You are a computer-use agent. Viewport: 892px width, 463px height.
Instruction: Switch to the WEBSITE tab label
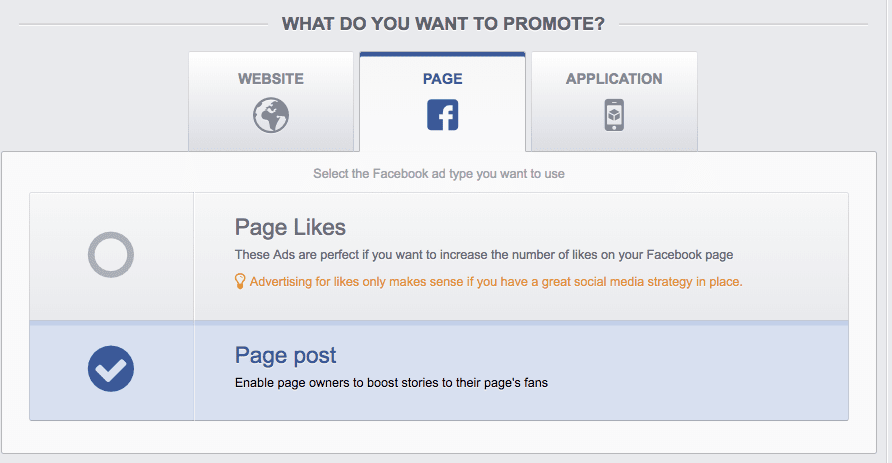[270, 79]
